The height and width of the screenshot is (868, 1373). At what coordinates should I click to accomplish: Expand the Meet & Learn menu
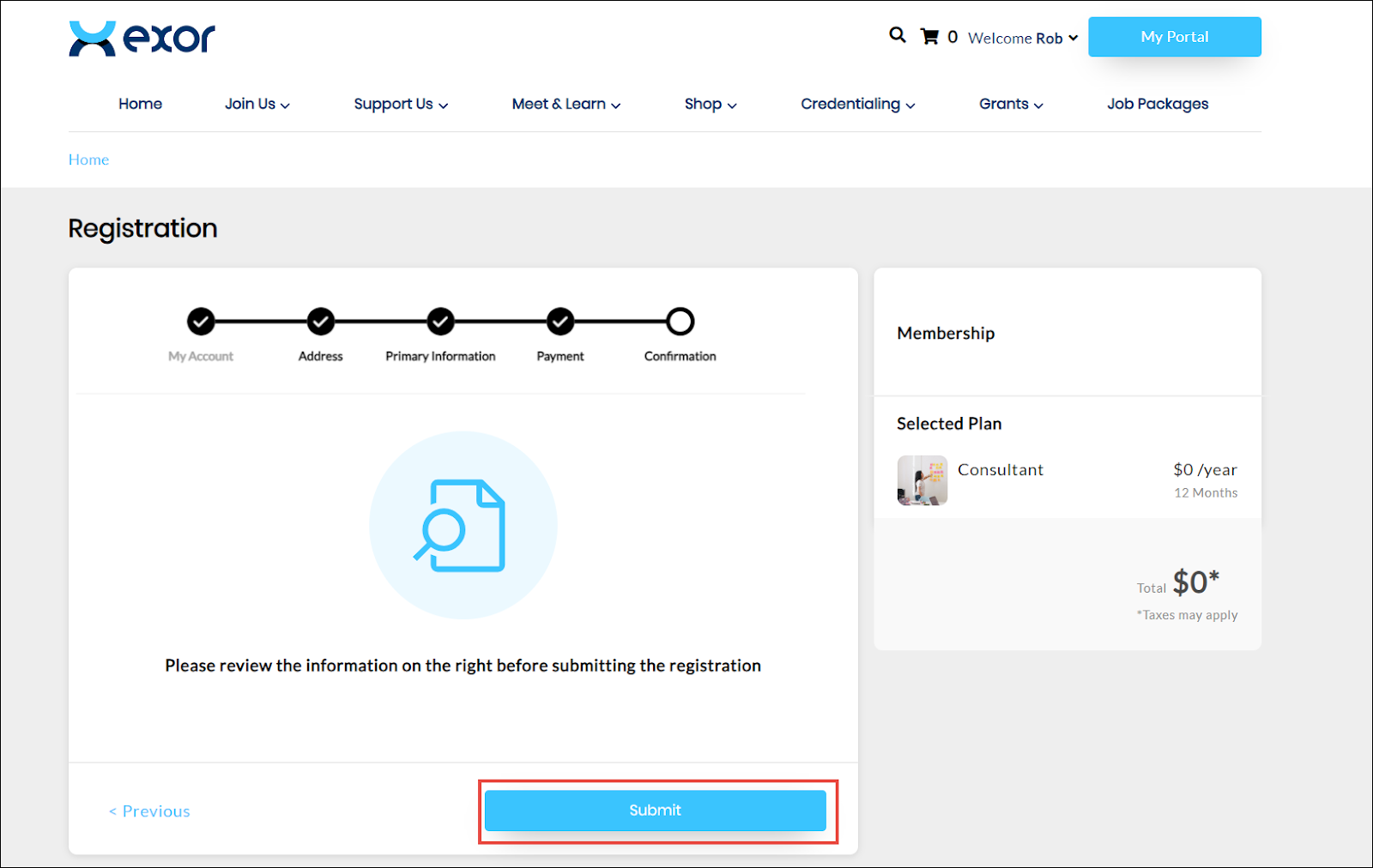coord(566,104)
